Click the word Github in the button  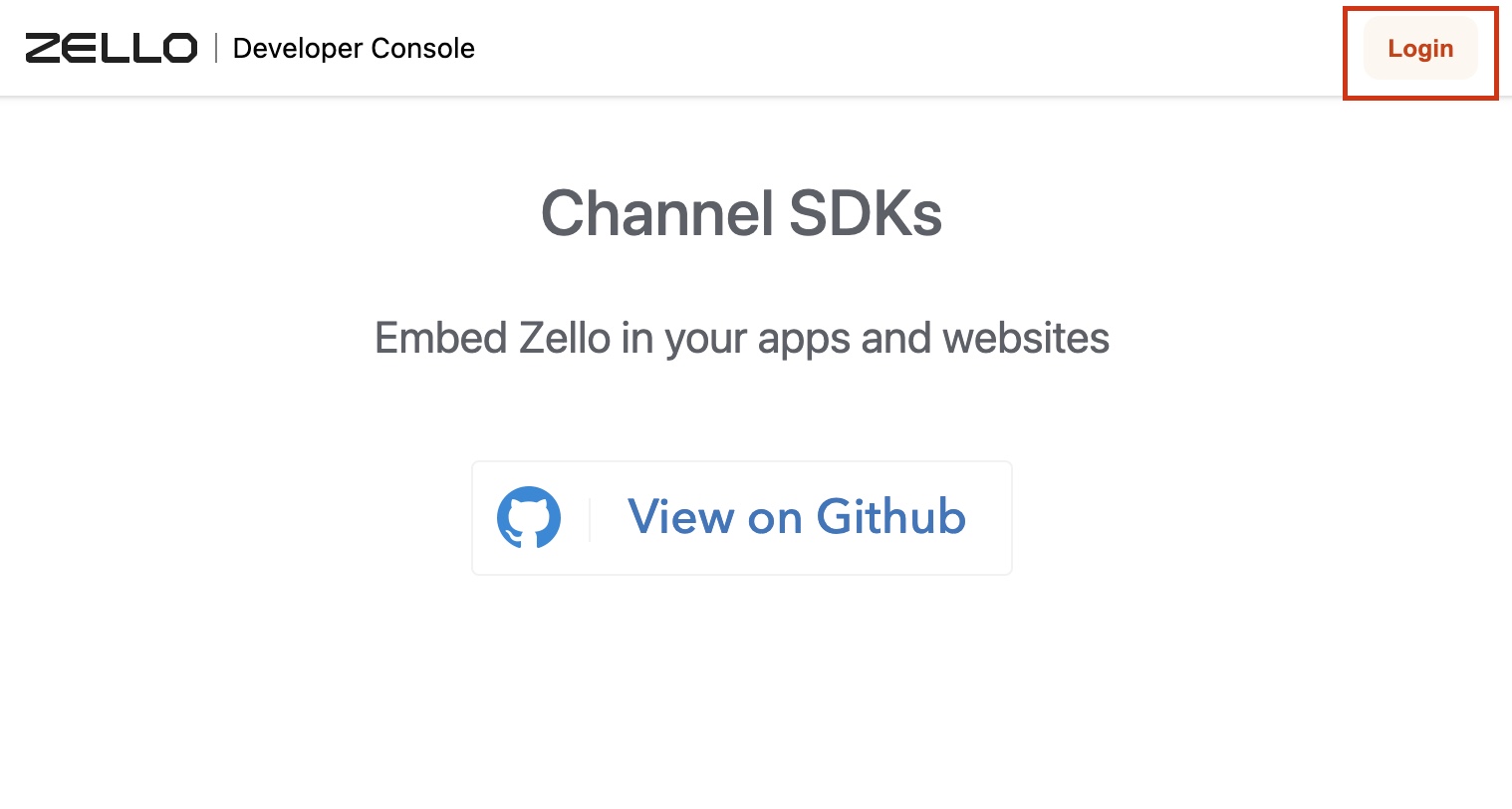pos(891,516)
